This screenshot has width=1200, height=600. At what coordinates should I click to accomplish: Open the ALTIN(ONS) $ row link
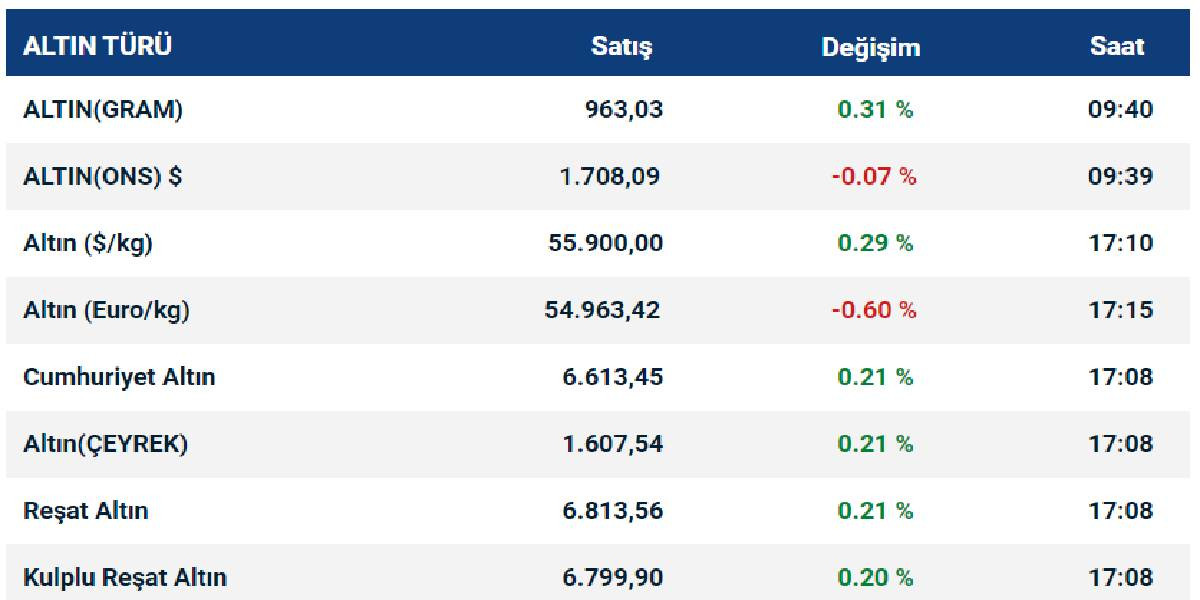click(x=103, y=177)
